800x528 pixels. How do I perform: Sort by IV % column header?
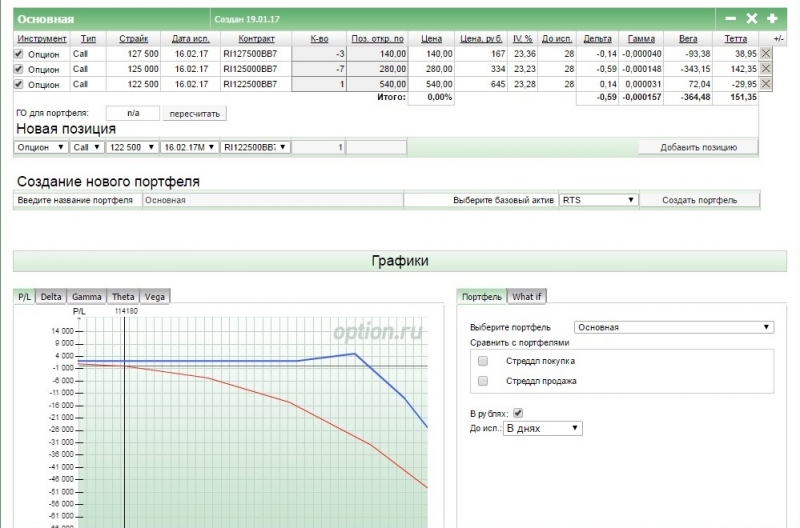(522, 39)
